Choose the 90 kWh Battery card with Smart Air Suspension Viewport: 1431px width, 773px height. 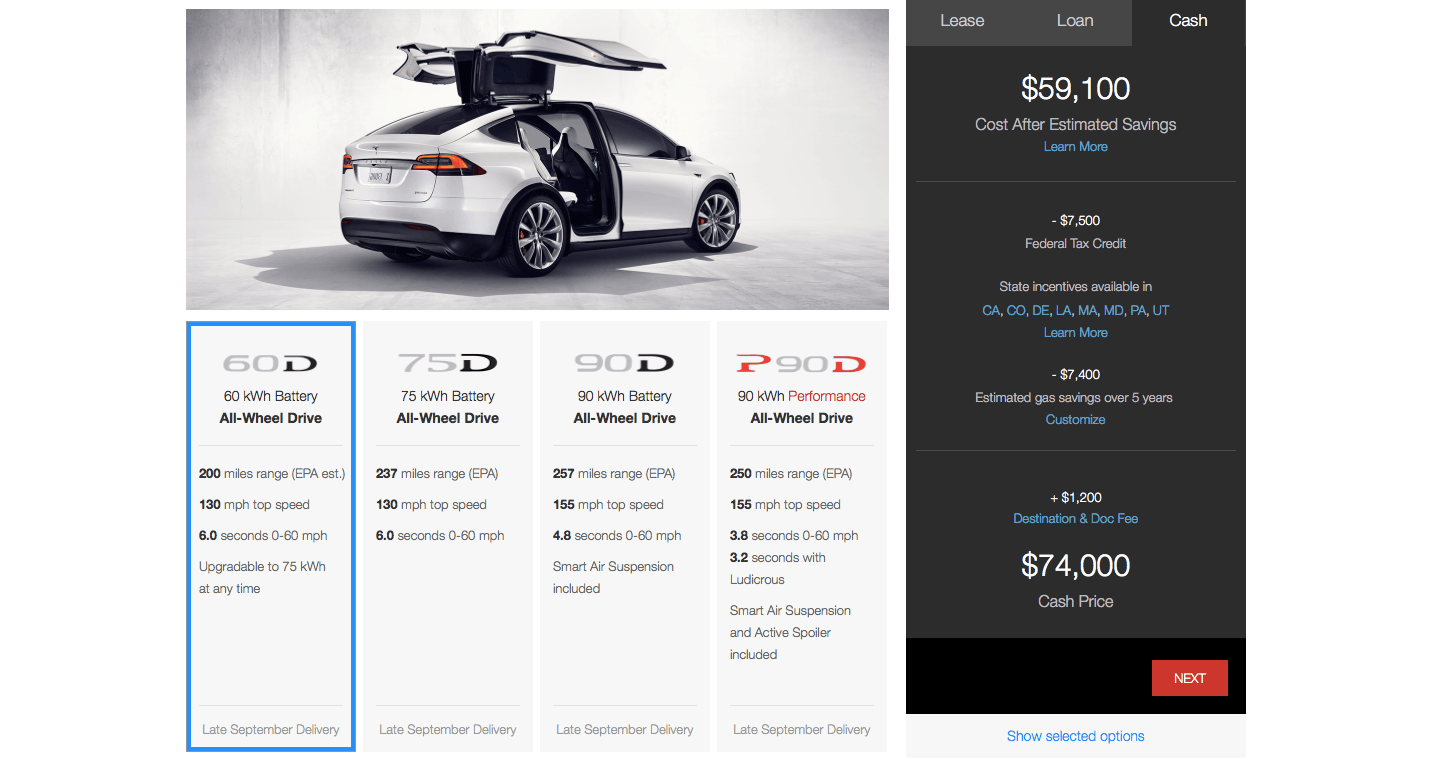[624, 536]
